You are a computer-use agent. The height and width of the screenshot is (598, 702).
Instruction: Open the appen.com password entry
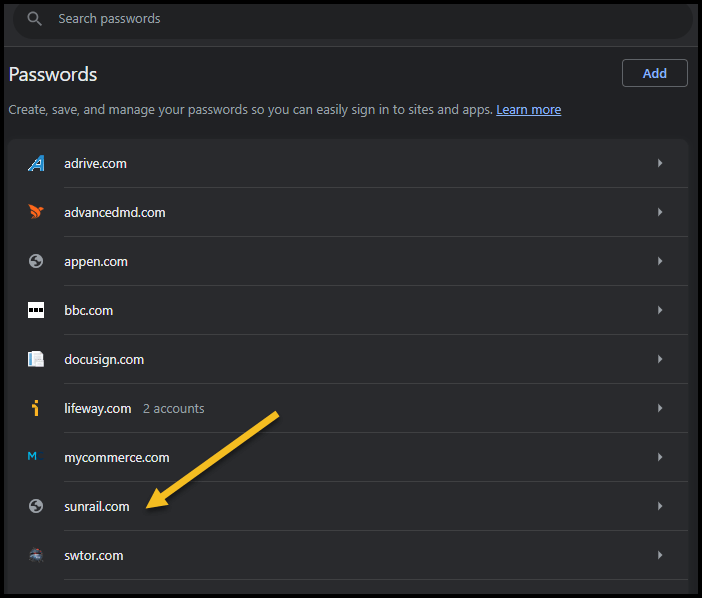coord(348,261)
